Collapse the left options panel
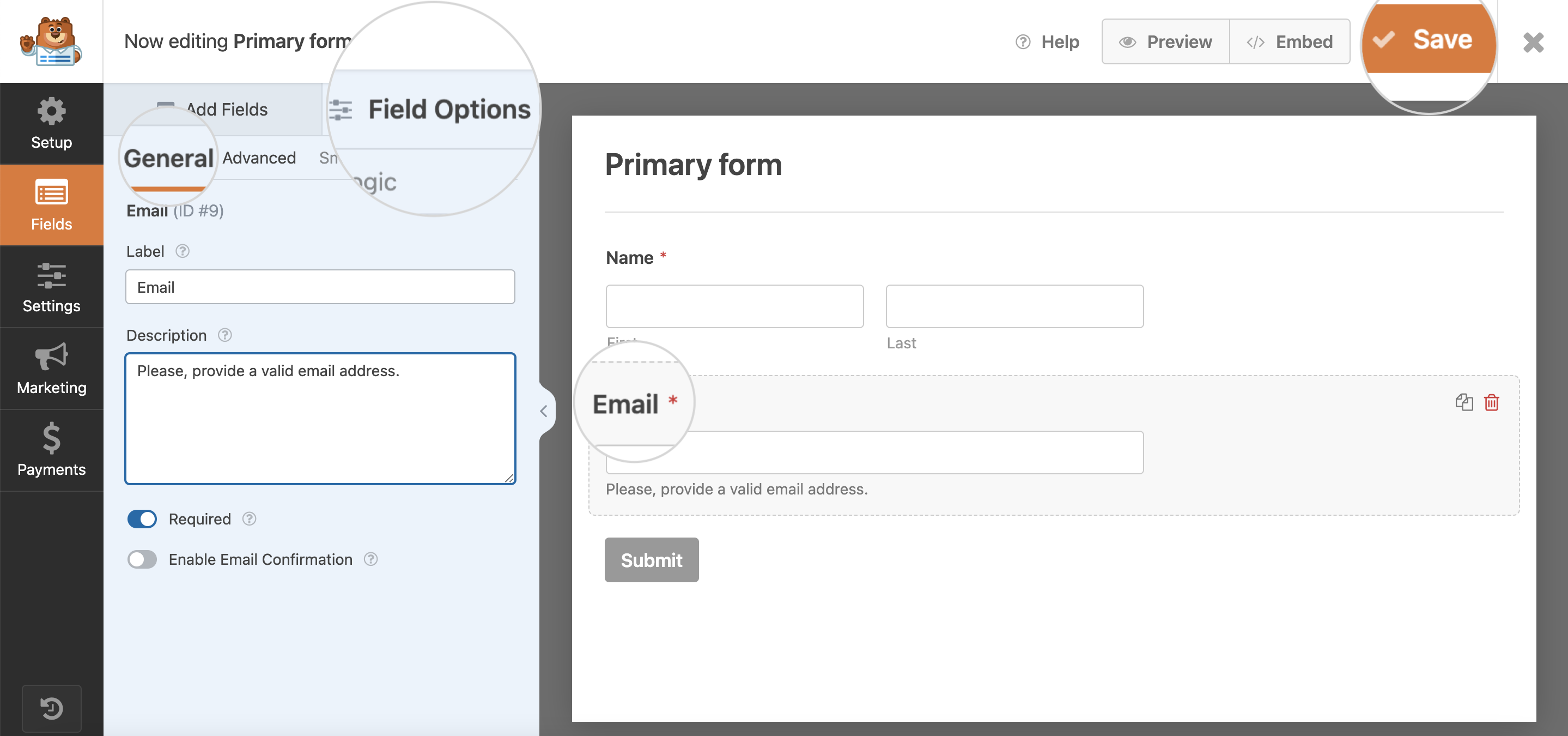The image size is (1568, 736). coord(544,411)
